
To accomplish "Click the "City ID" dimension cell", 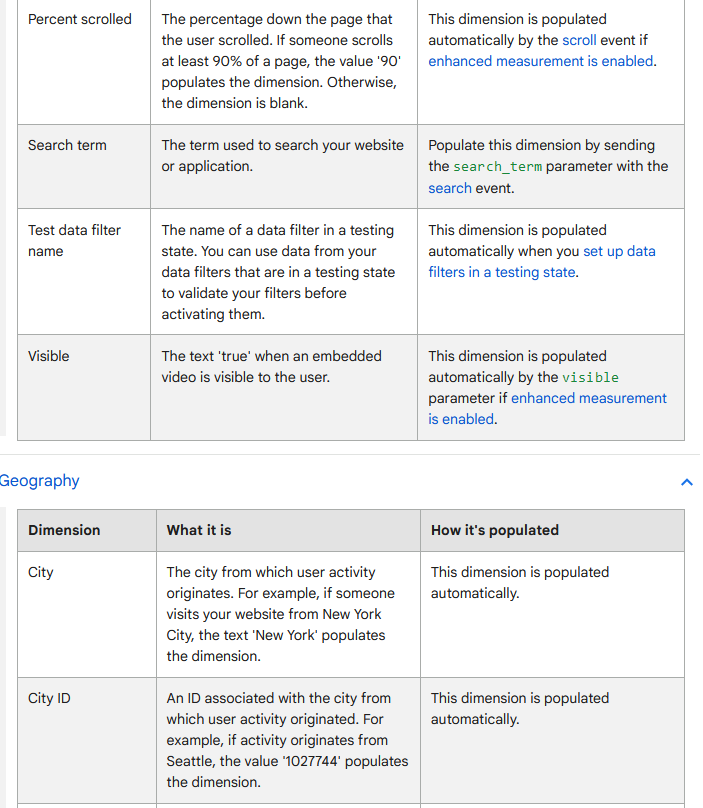I will 49,698.
